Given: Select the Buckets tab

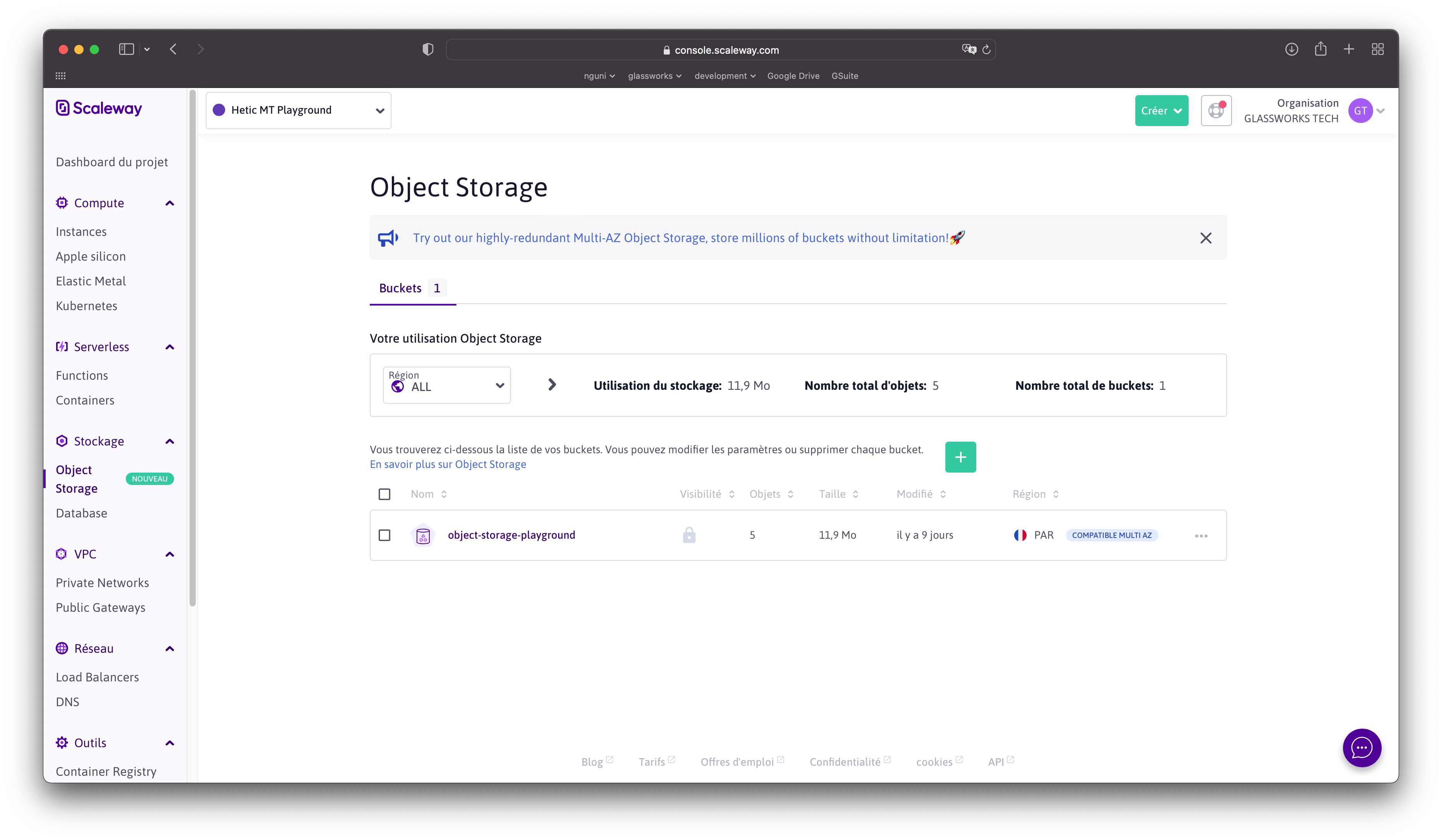Looking at the screenshot, I should pos(412,288).
